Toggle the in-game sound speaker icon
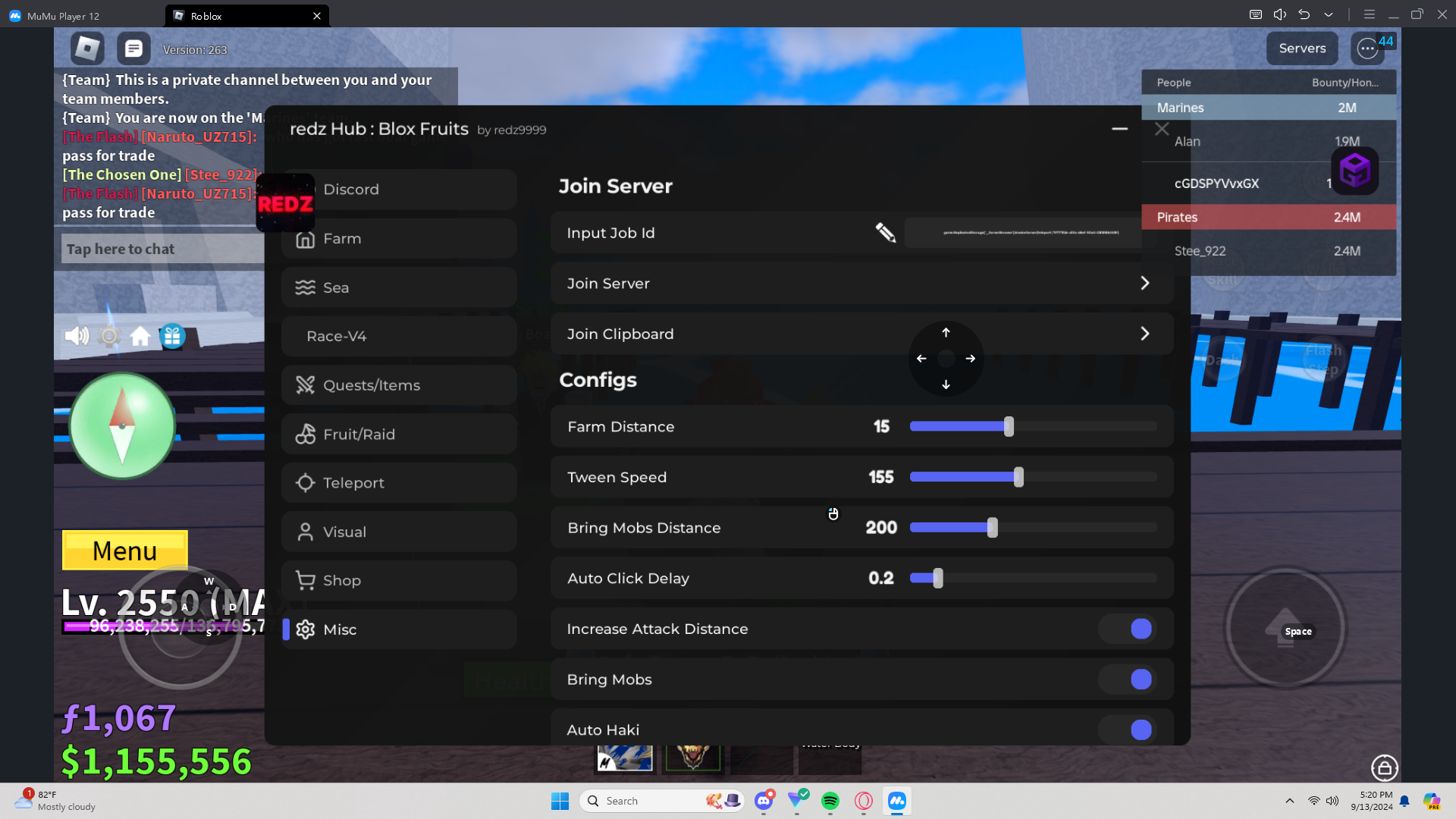The image size is (1456, 819). pyautogui.click(x=77, y=336)
